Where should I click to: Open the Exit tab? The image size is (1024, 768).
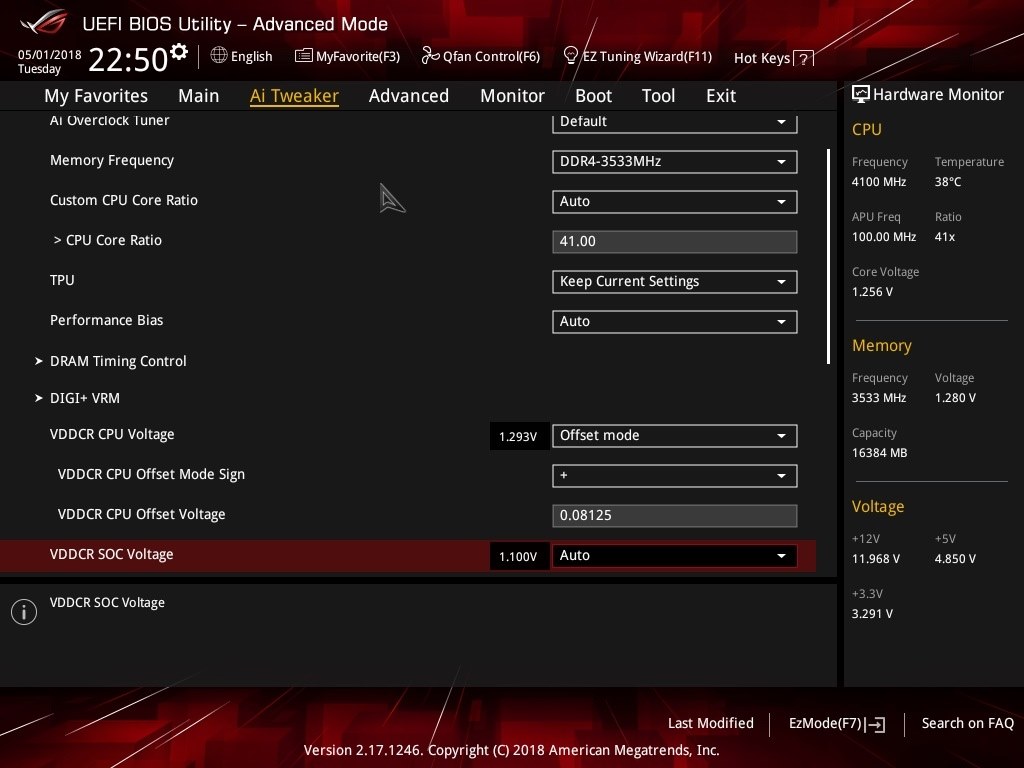coord(721,96)
